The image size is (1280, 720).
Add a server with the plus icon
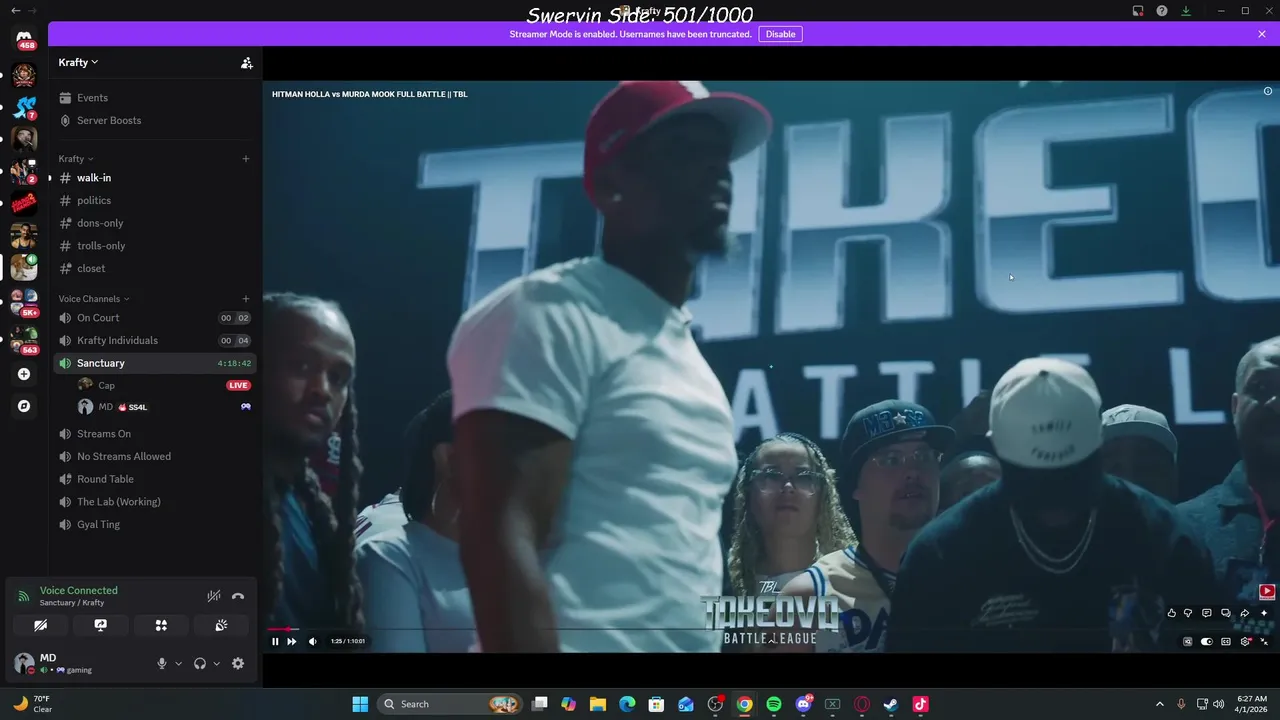pos(24,374)
